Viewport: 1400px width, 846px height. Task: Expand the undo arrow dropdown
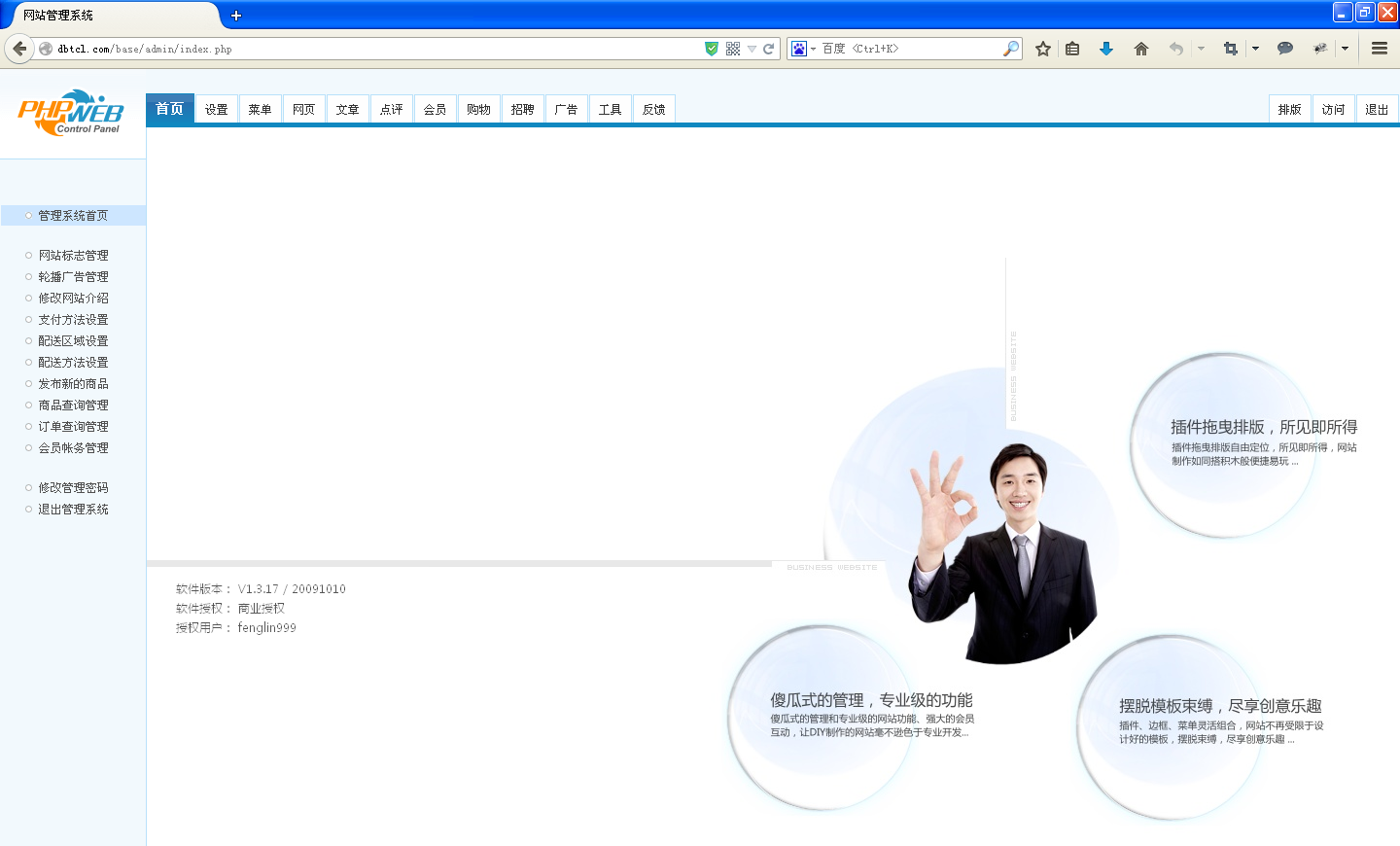coord(1201,49)
